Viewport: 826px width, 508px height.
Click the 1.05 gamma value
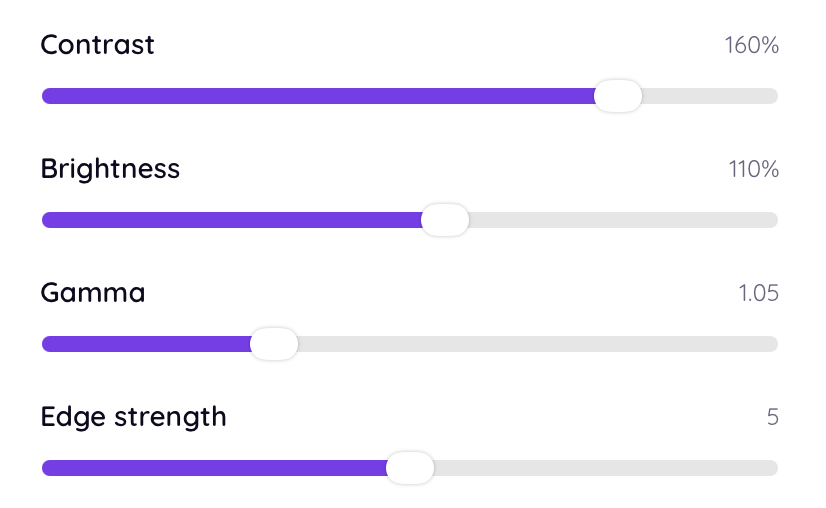click(x=759, y=294)
